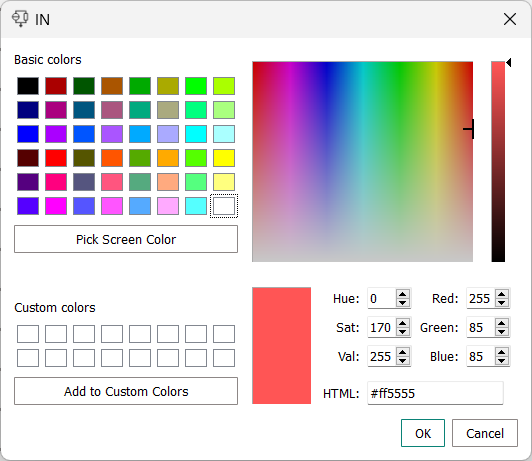This screenshot has width=532, height=461.
Task: Confirm the color with OK
Action: tap(423, 433)
